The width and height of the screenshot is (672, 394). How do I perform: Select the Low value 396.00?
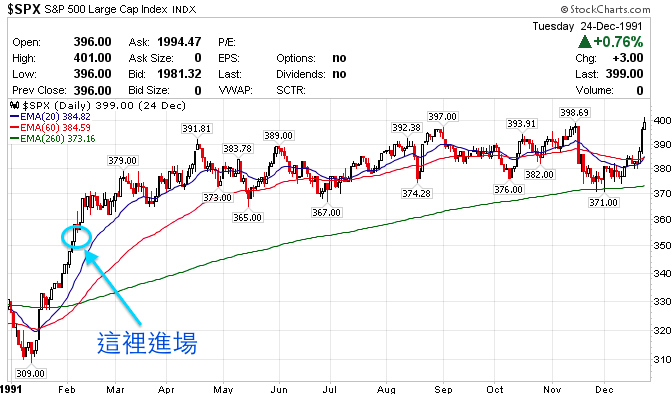click(92, 74)
